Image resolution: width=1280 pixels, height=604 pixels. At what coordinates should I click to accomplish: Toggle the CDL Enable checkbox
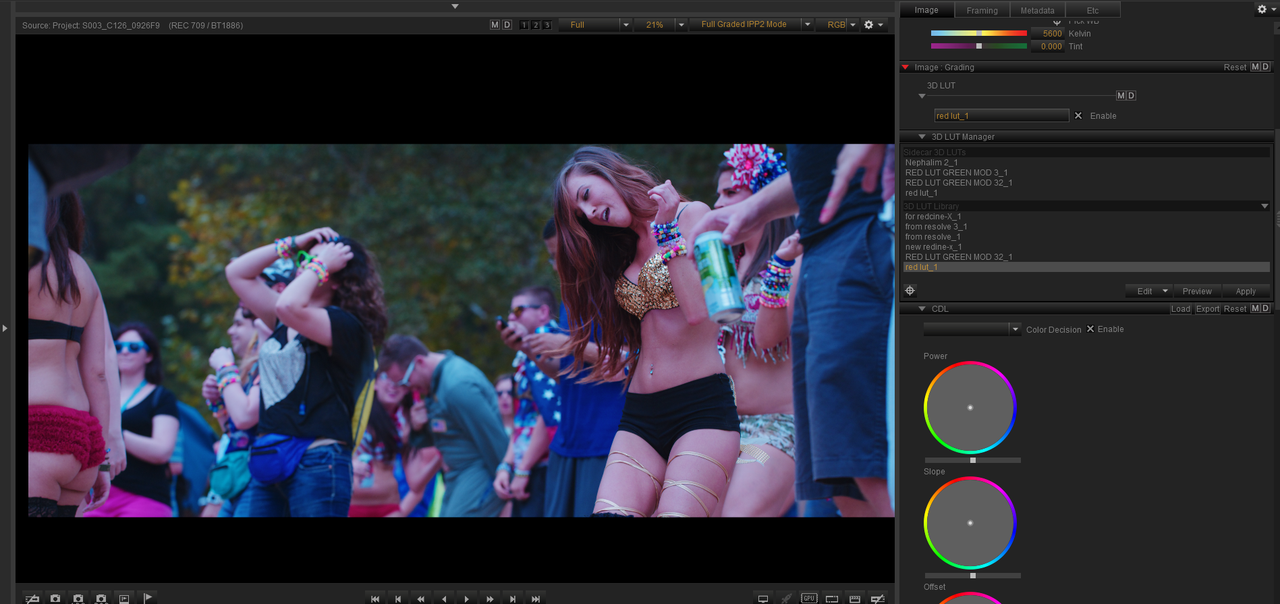[1091, 329]
